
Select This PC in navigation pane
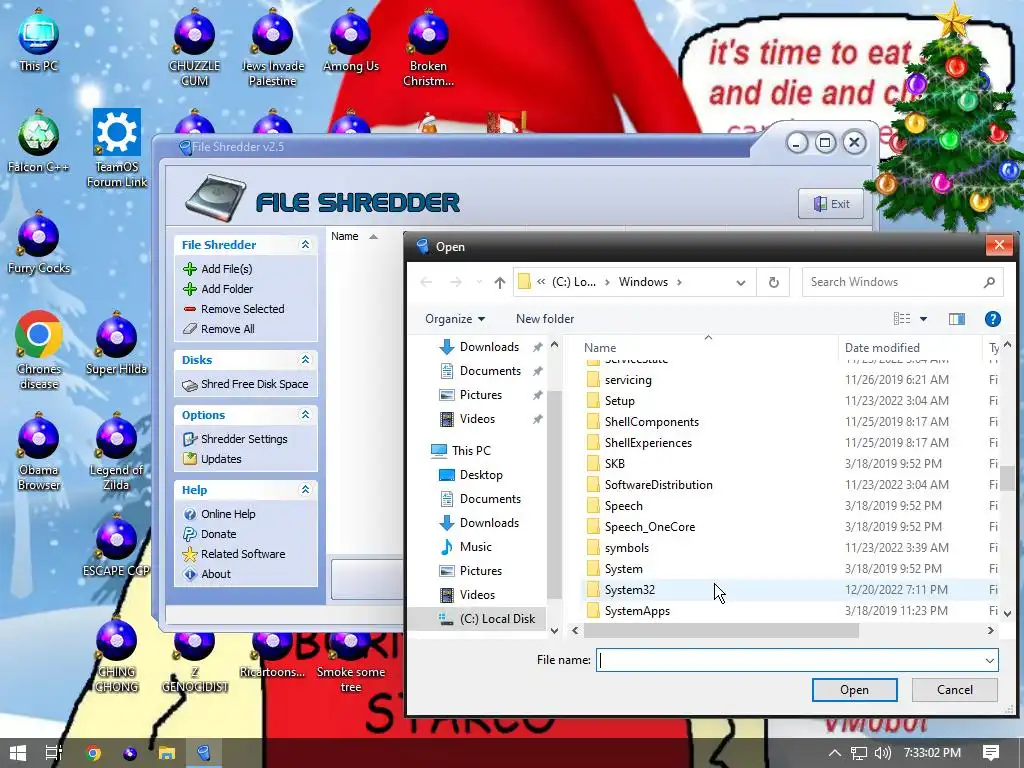tap(471, 451)
